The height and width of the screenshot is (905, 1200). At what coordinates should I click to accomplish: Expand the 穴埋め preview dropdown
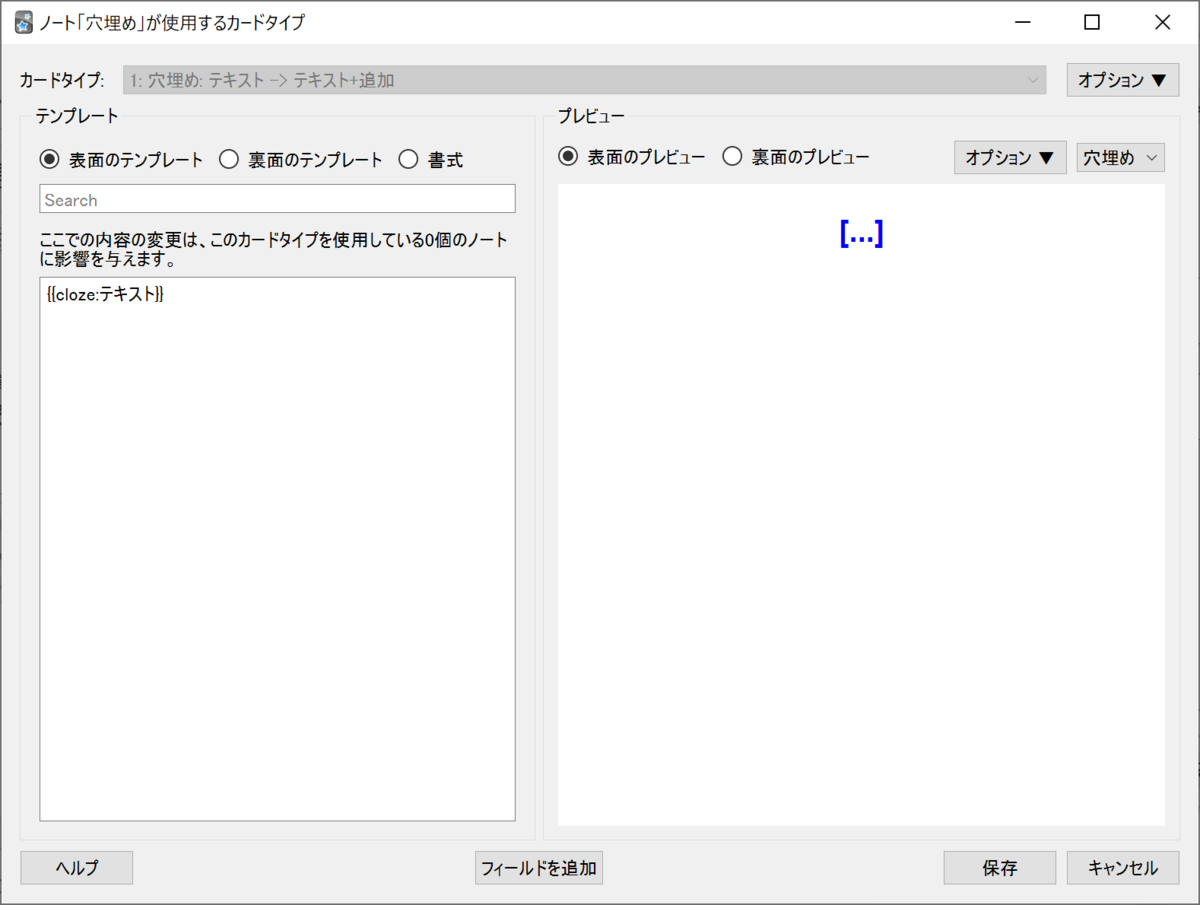click(x=1121, y=158)
